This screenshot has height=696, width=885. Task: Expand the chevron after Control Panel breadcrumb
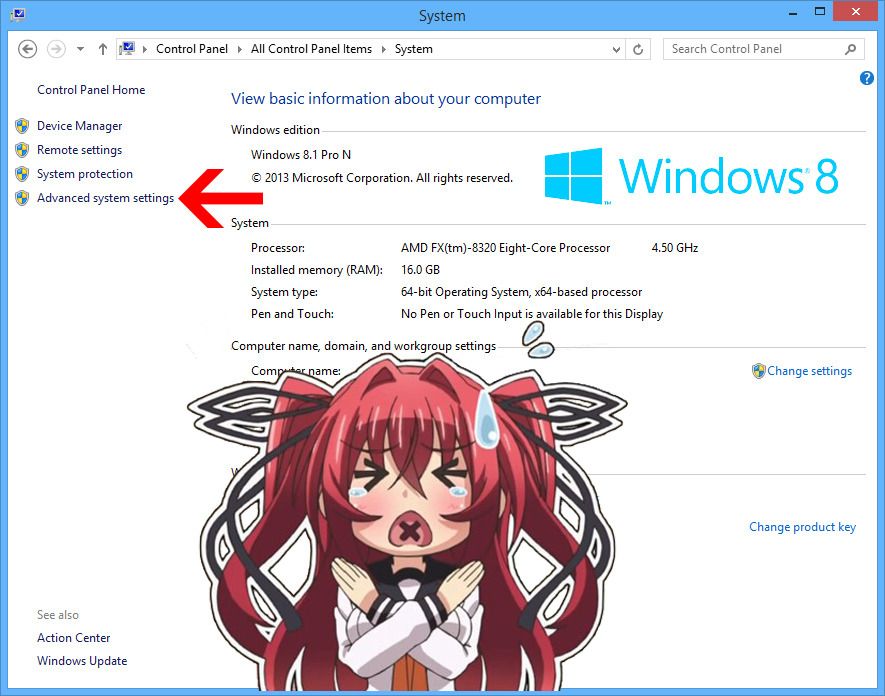pos(239,49)
